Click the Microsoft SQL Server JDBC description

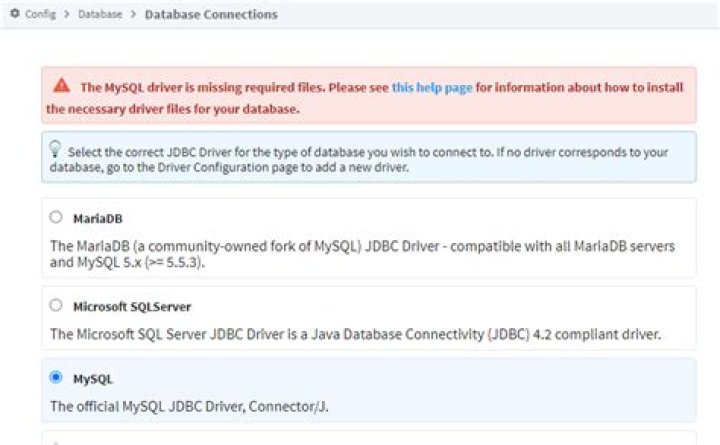(355, 334)
